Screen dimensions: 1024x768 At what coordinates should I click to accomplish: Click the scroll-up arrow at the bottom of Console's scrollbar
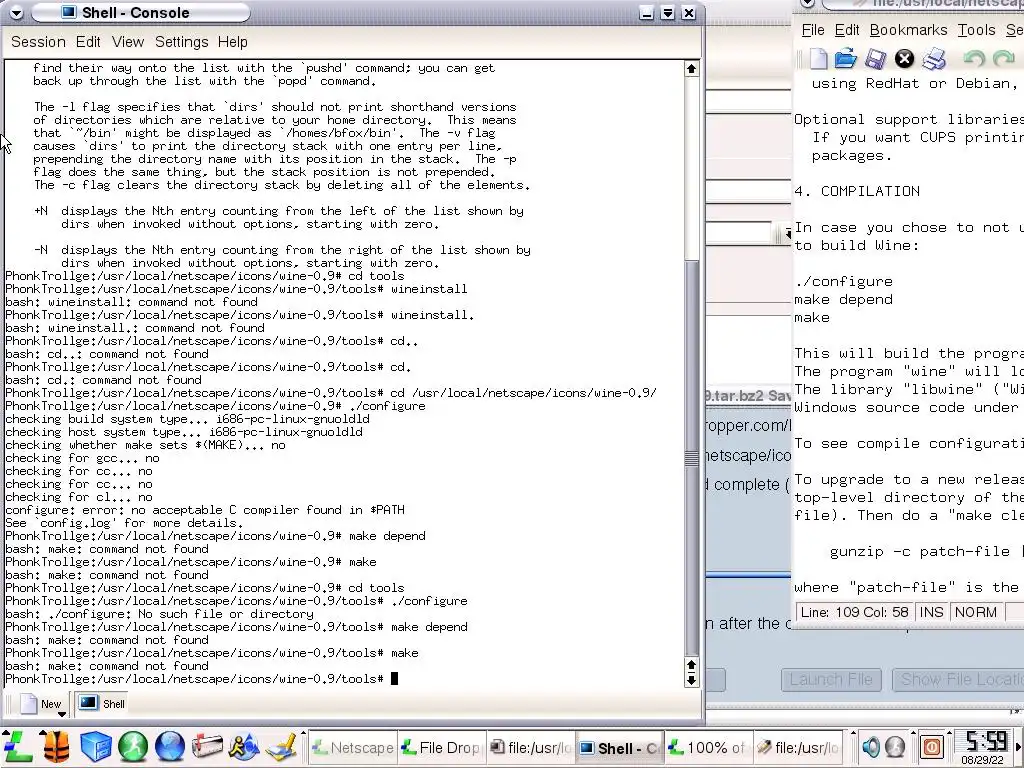(692, 665)
